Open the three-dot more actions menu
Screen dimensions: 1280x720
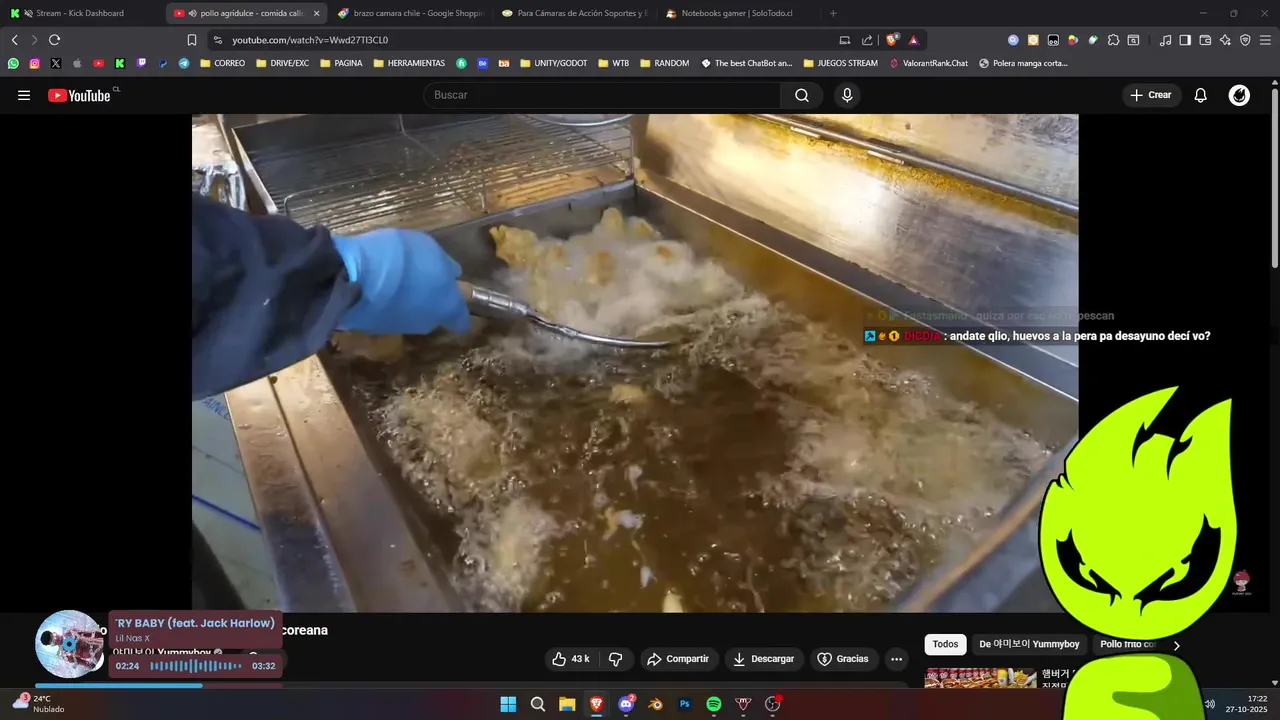click(x=896, y=659)
